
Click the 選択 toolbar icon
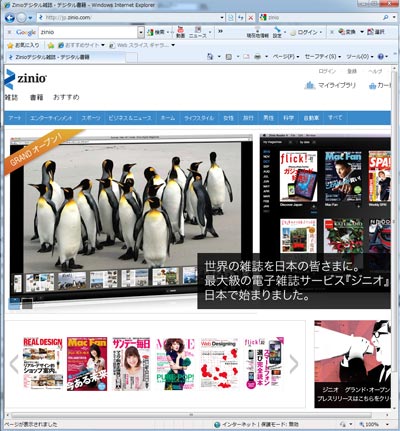(376, 32)
